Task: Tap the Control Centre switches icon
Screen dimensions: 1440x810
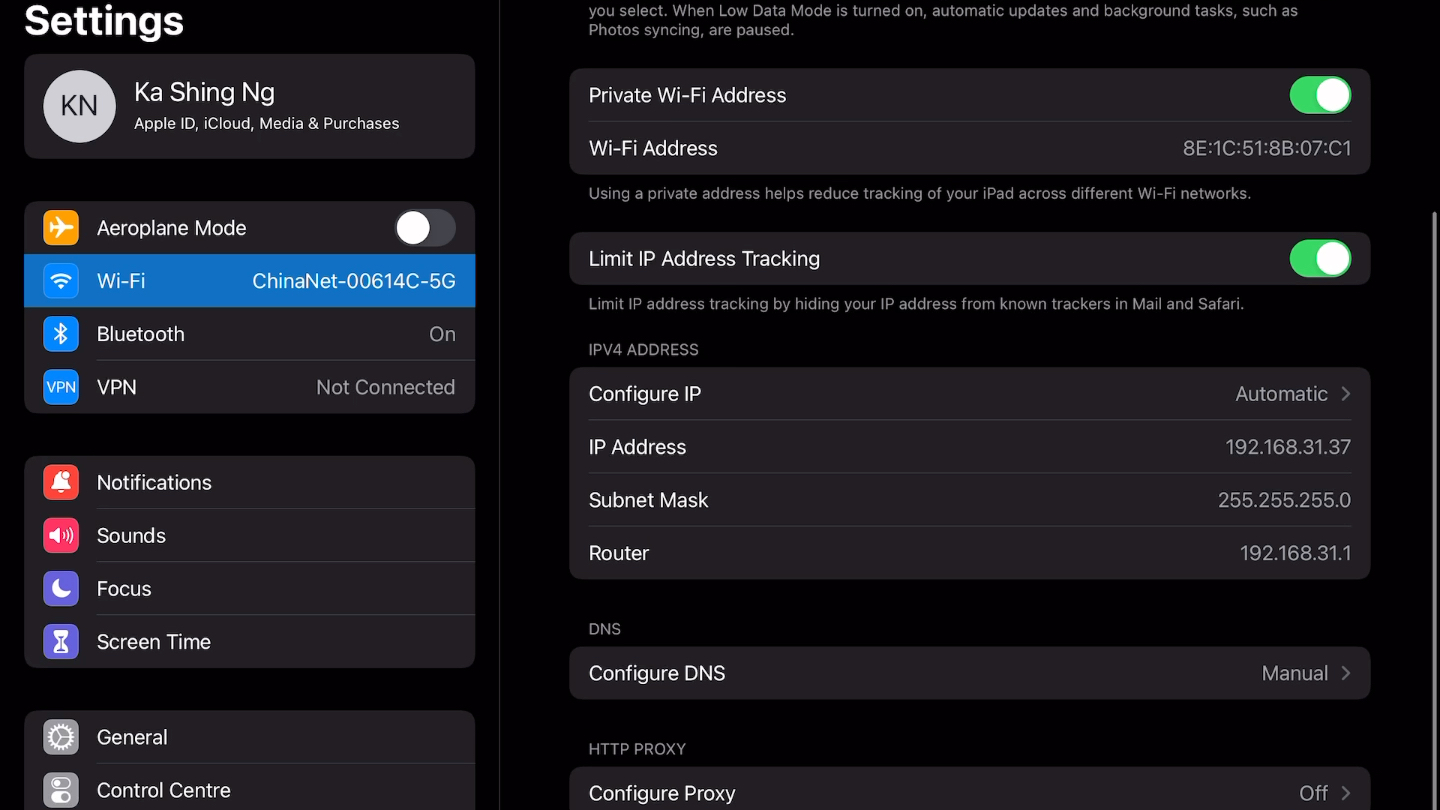Action: 61,790
